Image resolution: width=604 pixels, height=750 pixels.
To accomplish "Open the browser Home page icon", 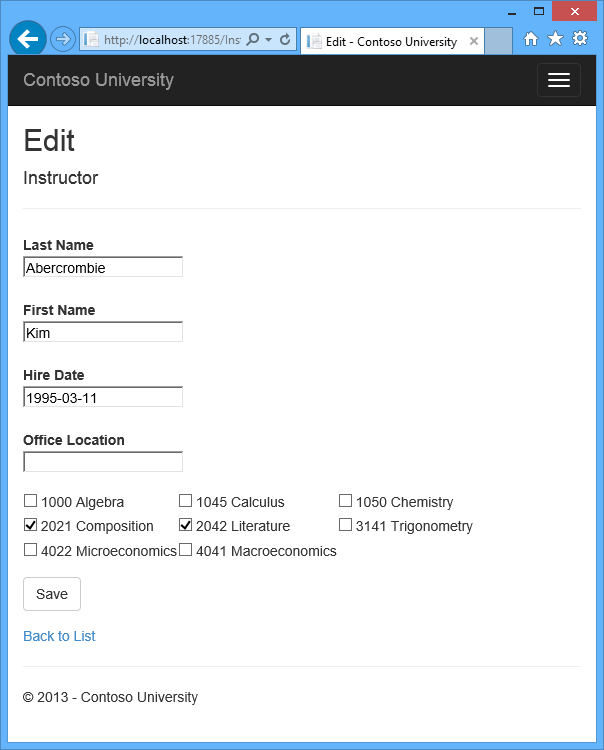I will coord(531,39).
